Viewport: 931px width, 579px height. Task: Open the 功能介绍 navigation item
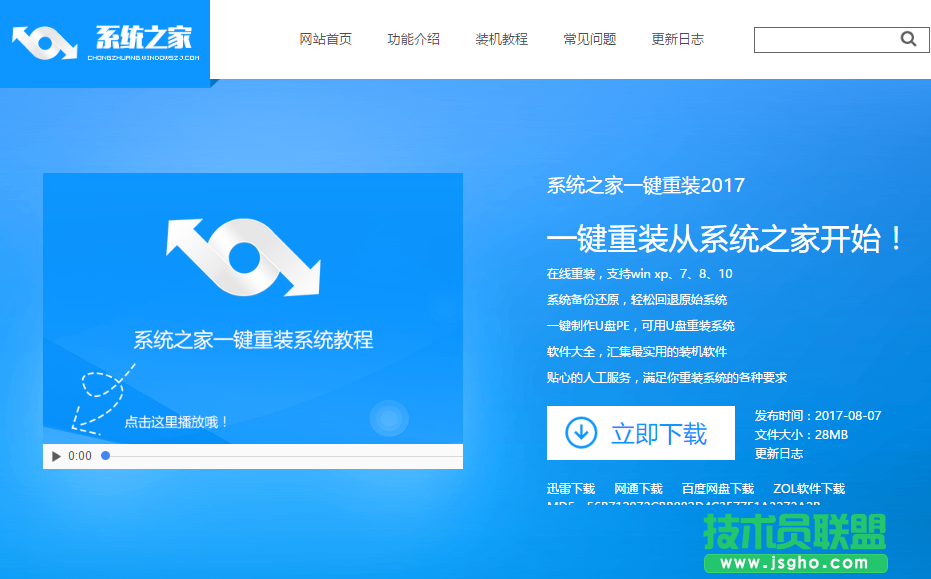(414, 39)
